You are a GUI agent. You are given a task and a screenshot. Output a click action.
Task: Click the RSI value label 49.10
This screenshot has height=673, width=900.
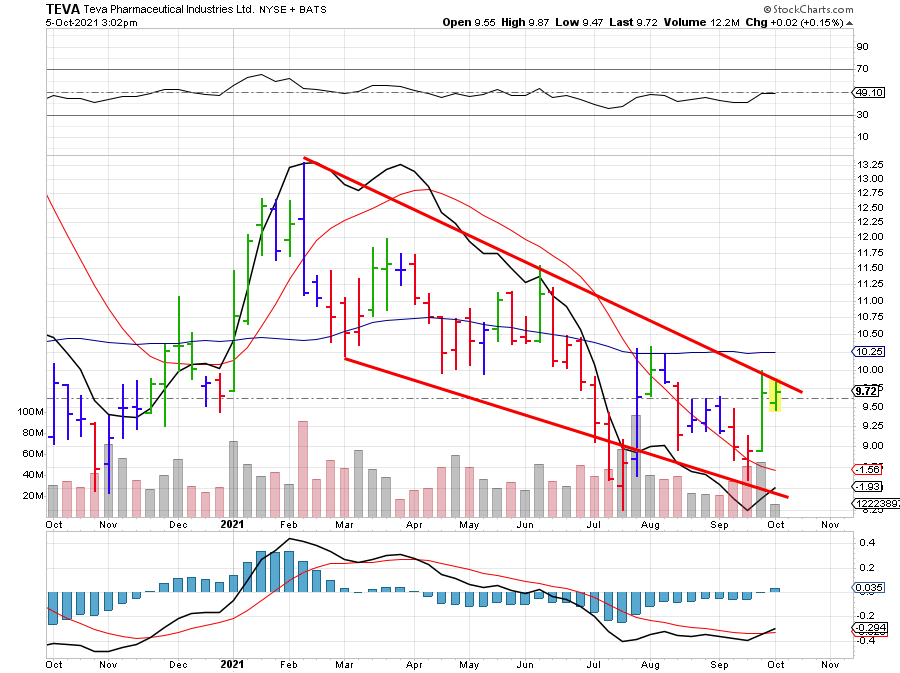pos(868,93)
